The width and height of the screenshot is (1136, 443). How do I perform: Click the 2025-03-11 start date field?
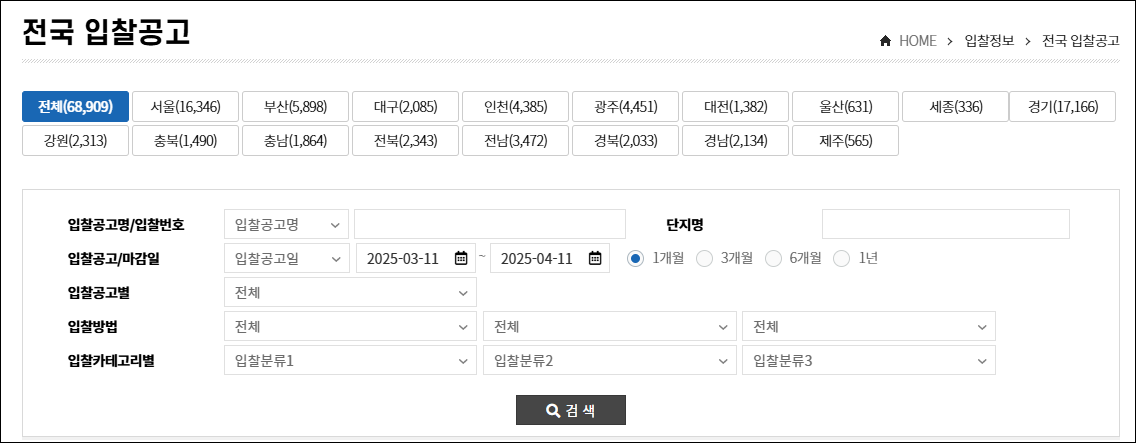click(416, 258)
